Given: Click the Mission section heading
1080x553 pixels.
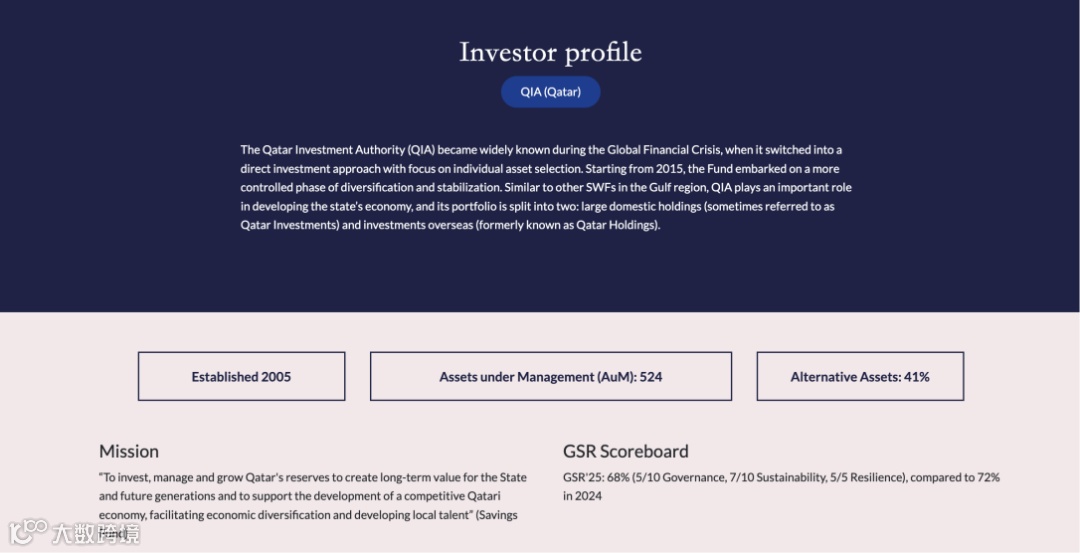Looking at the screenshot, I should click(x=129, y=451).
